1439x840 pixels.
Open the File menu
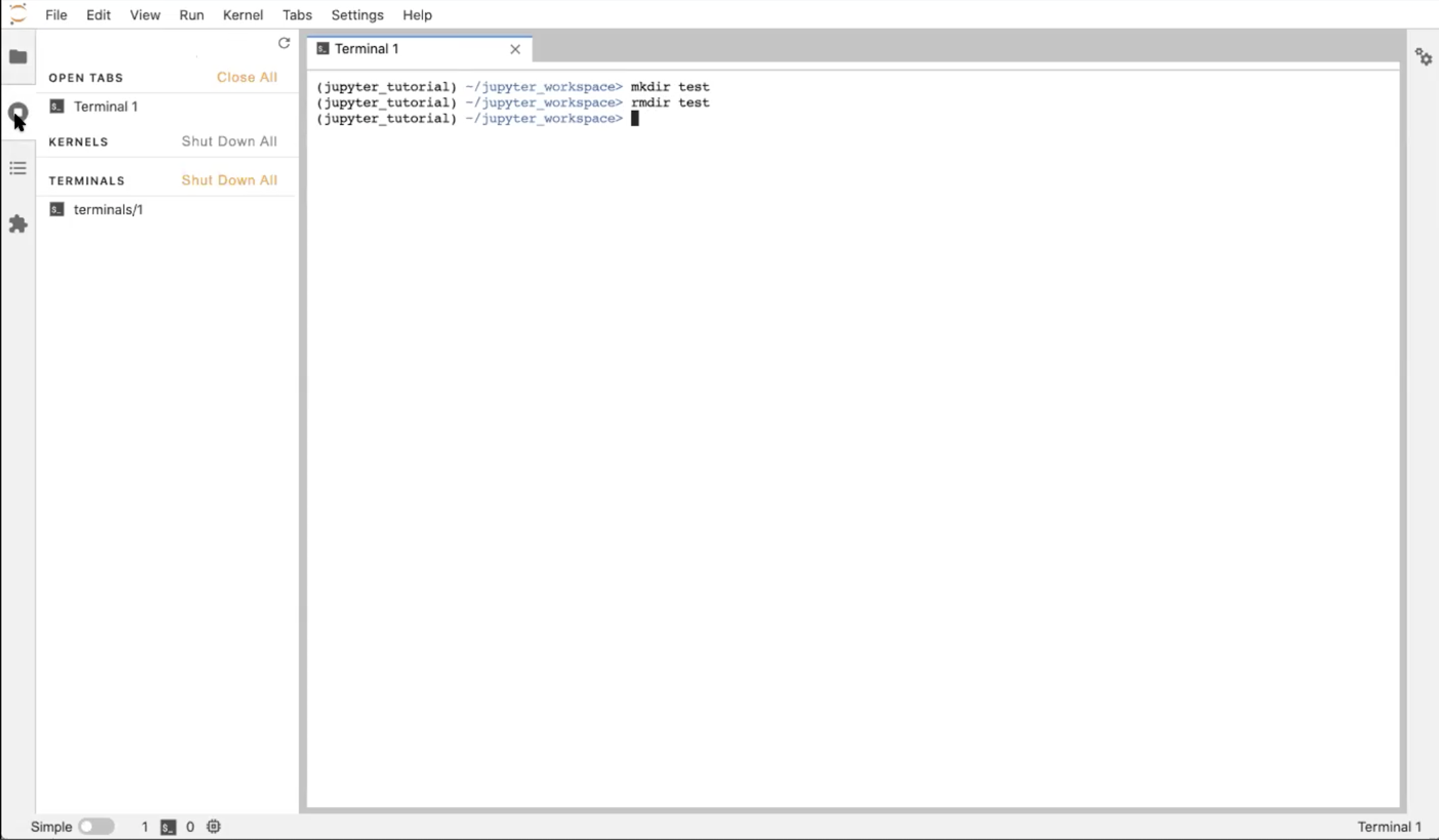(56, 15)
